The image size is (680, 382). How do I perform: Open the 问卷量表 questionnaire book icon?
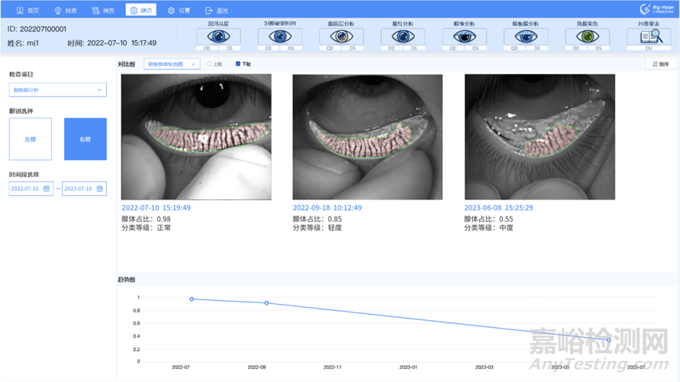(x=649, y=36)
